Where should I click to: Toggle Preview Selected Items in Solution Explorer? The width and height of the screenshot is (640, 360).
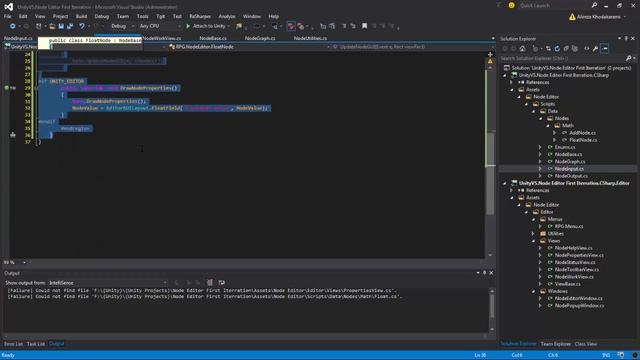(605, 49)
